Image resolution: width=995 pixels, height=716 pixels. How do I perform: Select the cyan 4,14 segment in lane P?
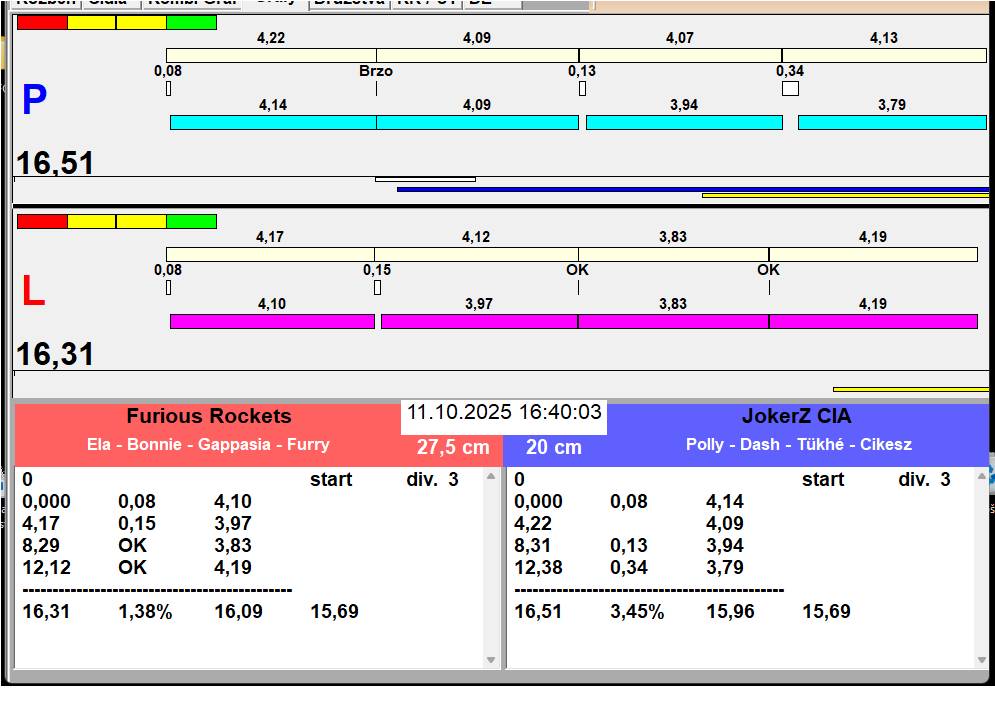click(x=273, y=122)
